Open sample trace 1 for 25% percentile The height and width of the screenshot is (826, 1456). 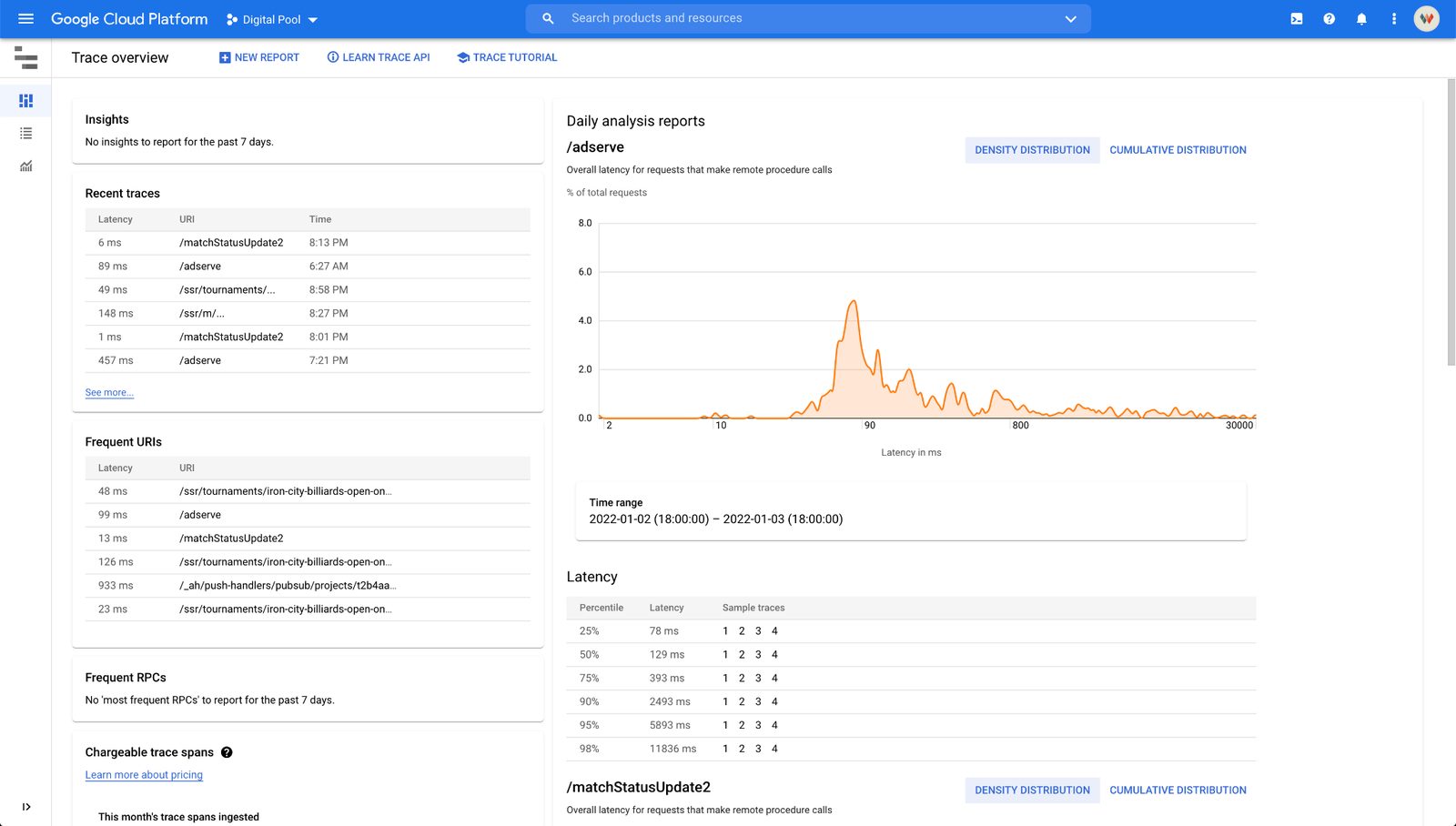click(725, 631)
